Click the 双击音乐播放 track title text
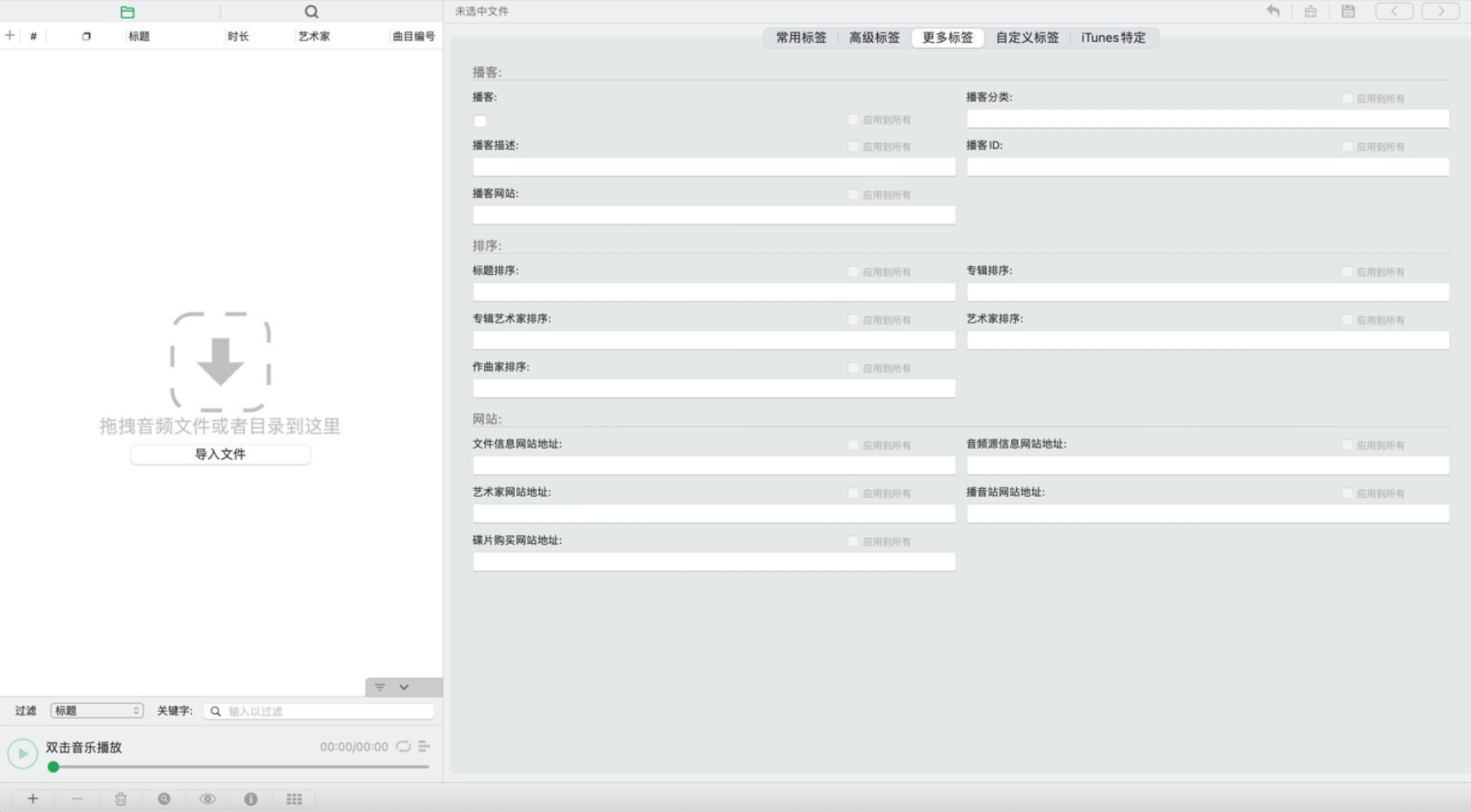1471x812 pixels. pyautogui.click(x=84, y=747)
